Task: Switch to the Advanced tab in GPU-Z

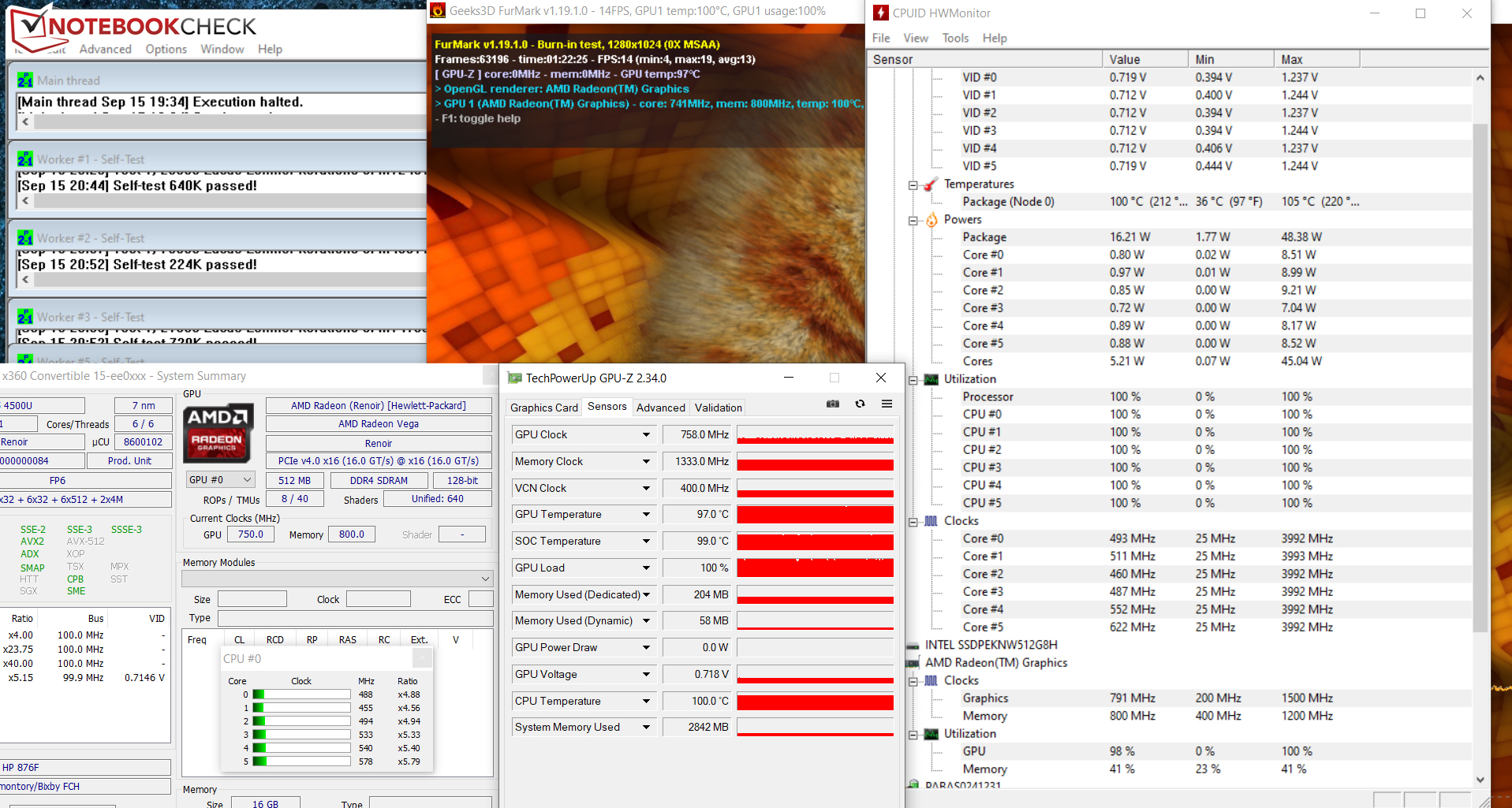Action: (x=661, y=408)
